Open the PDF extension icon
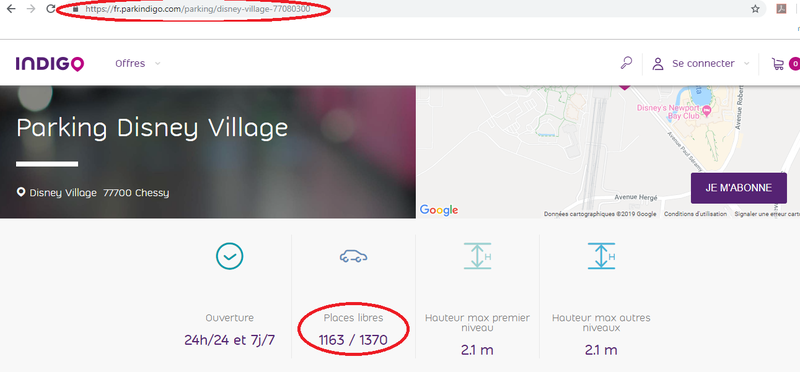The height and width of the screenshot is (372, 800). (781, 9)
